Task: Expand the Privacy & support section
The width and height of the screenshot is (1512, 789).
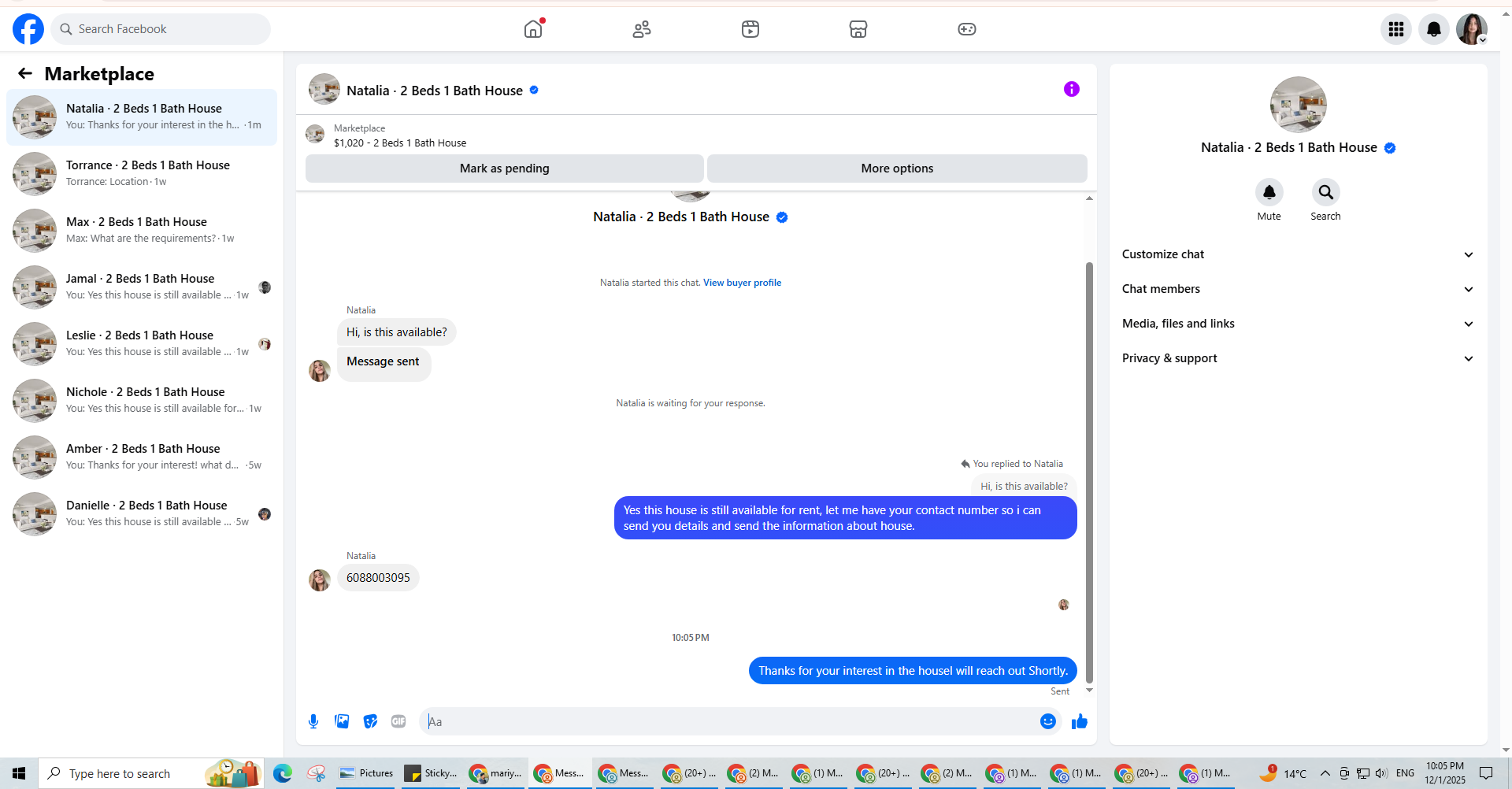Action: [1299, 358]
